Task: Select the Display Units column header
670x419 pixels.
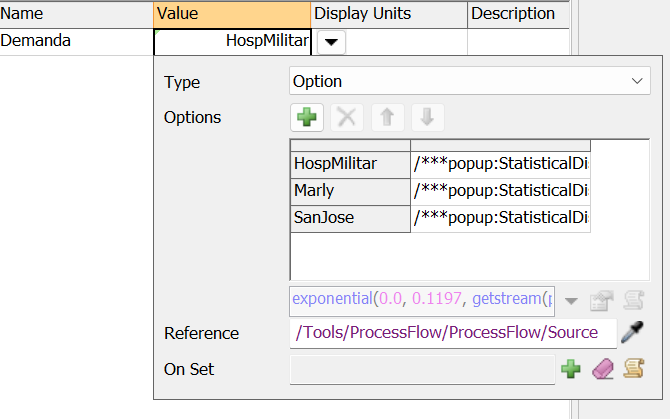Action: [x=389, y=14]
